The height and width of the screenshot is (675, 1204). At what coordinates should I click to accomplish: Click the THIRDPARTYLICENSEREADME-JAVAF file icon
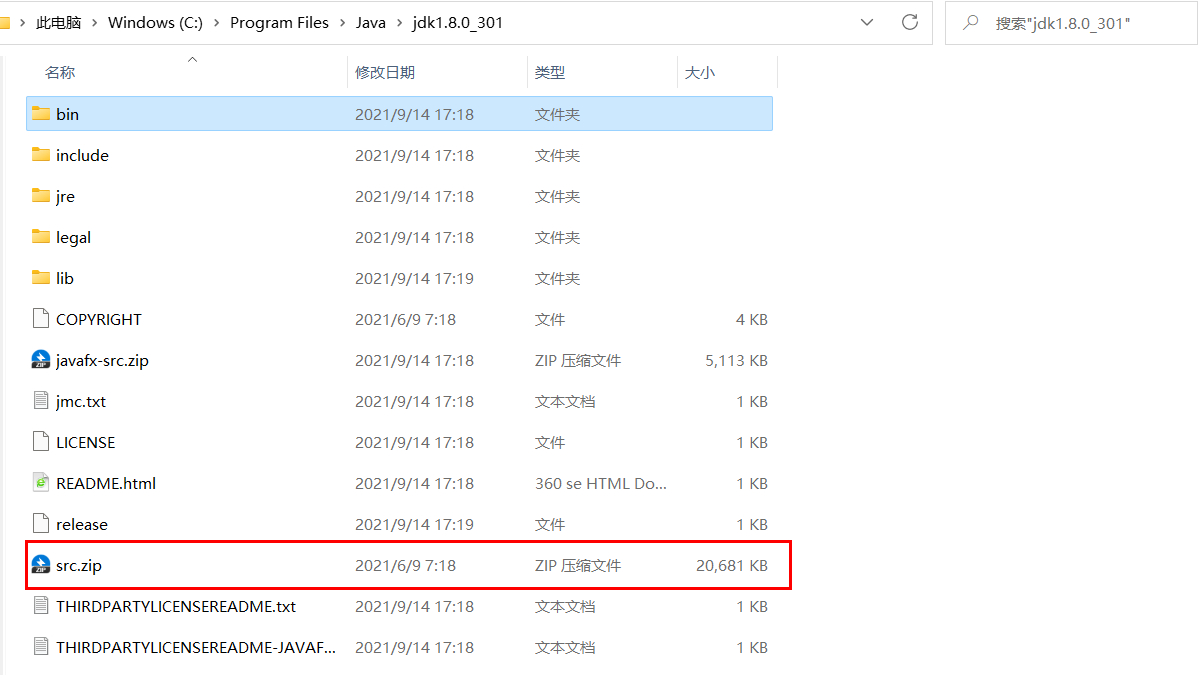[40, 647]
